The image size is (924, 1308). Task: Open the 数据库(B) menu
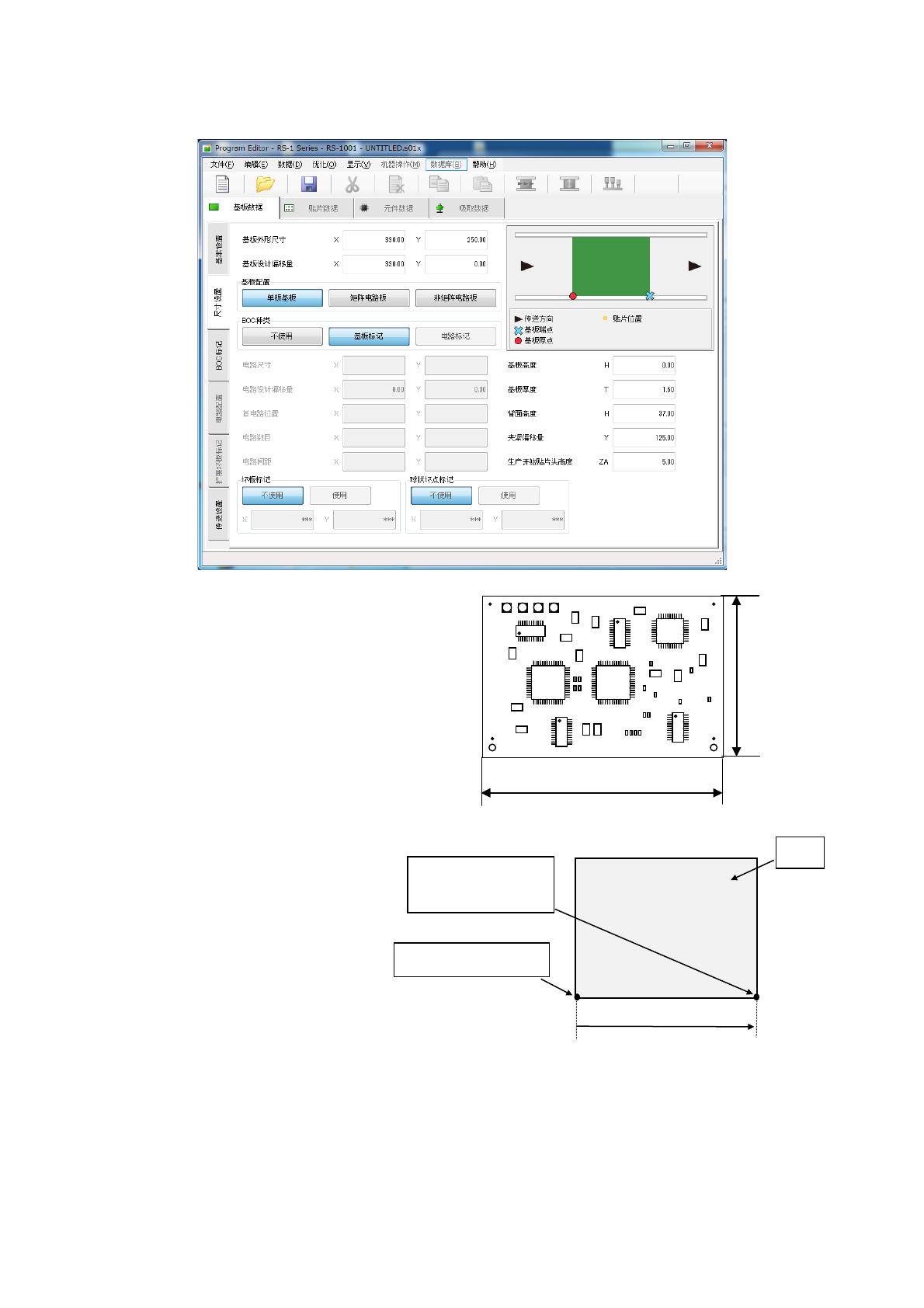[446, 165]
